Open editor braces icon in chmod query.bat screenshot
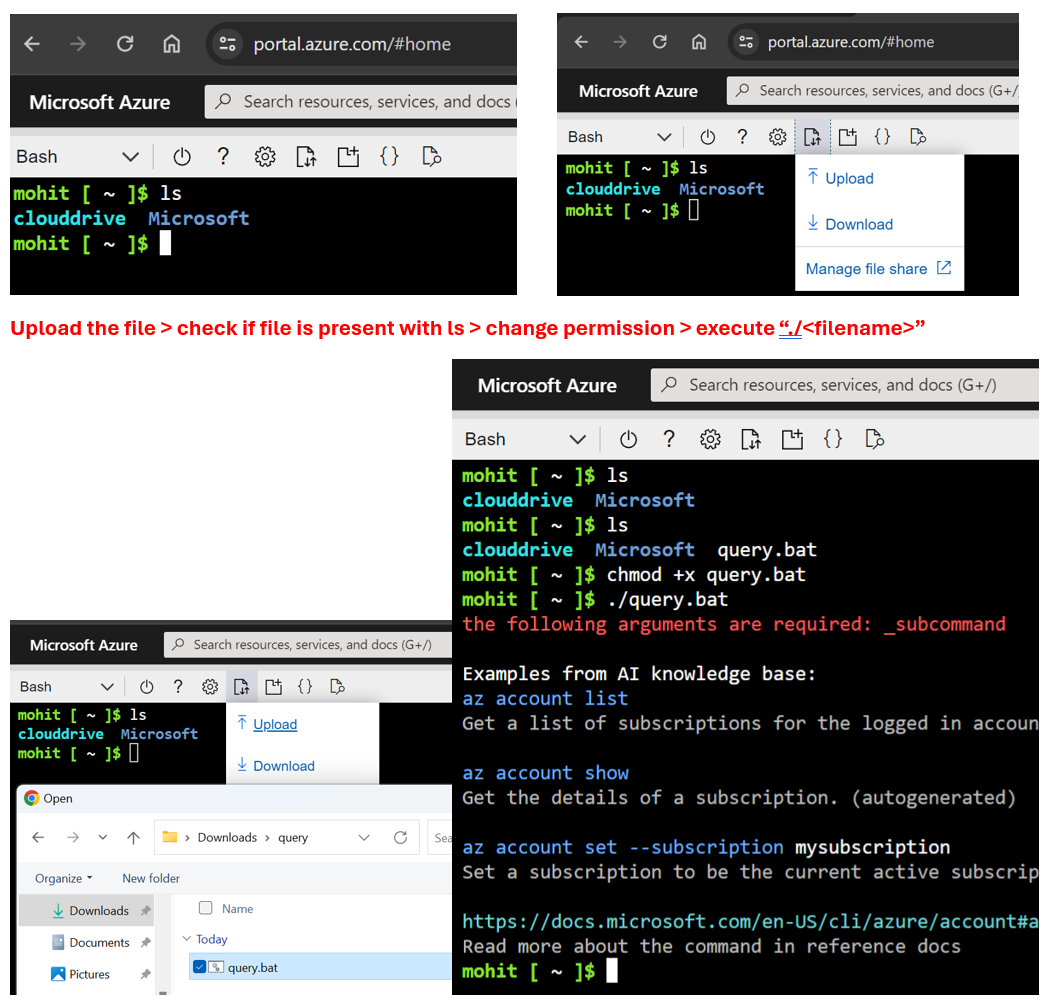The width and height of the screenshot is (1048, 1005). click(x=833, y=439)
